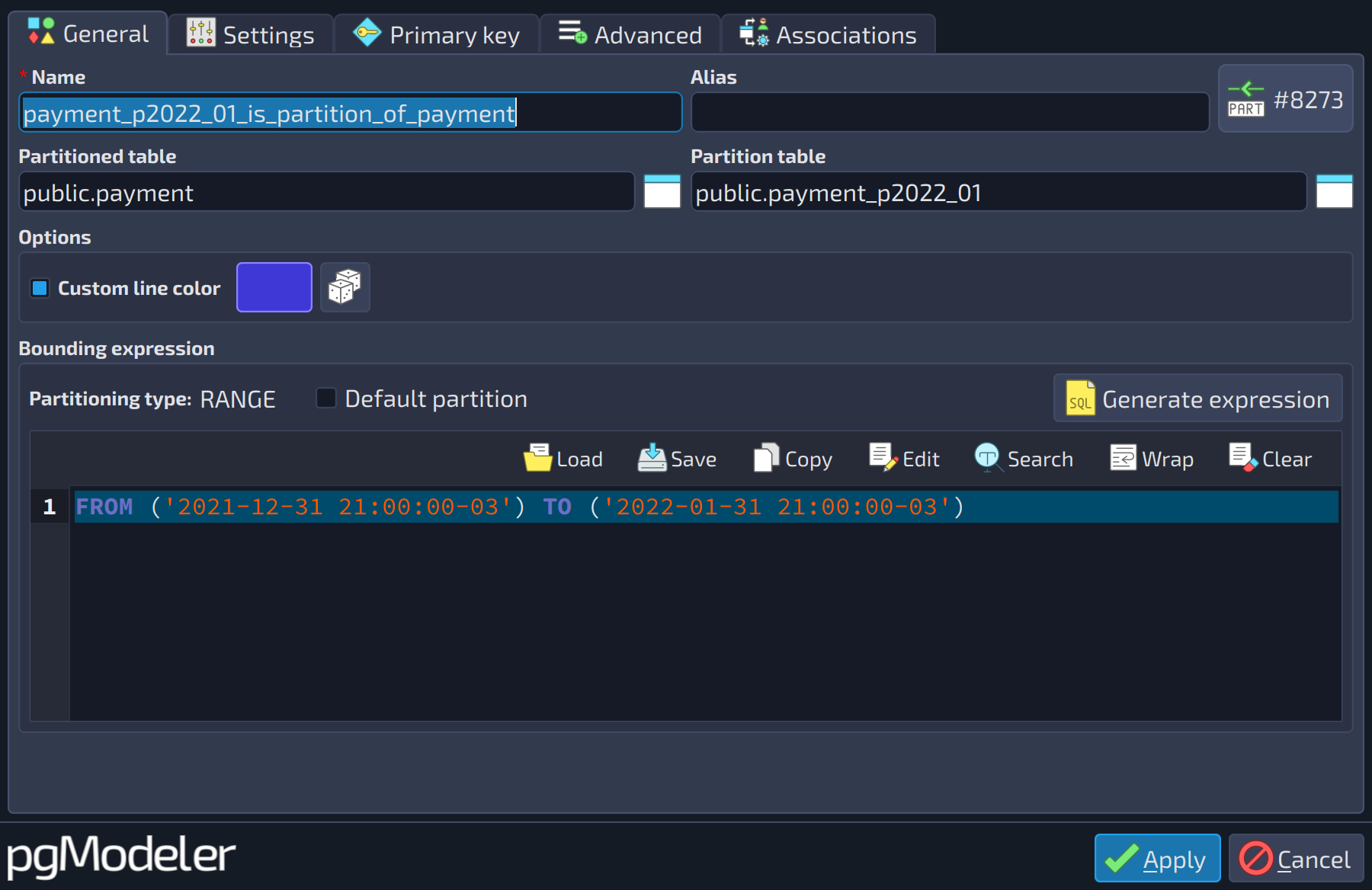Click the FROM...TO expression line
Screen dimensions: 1372x890
tap(706, 507)
